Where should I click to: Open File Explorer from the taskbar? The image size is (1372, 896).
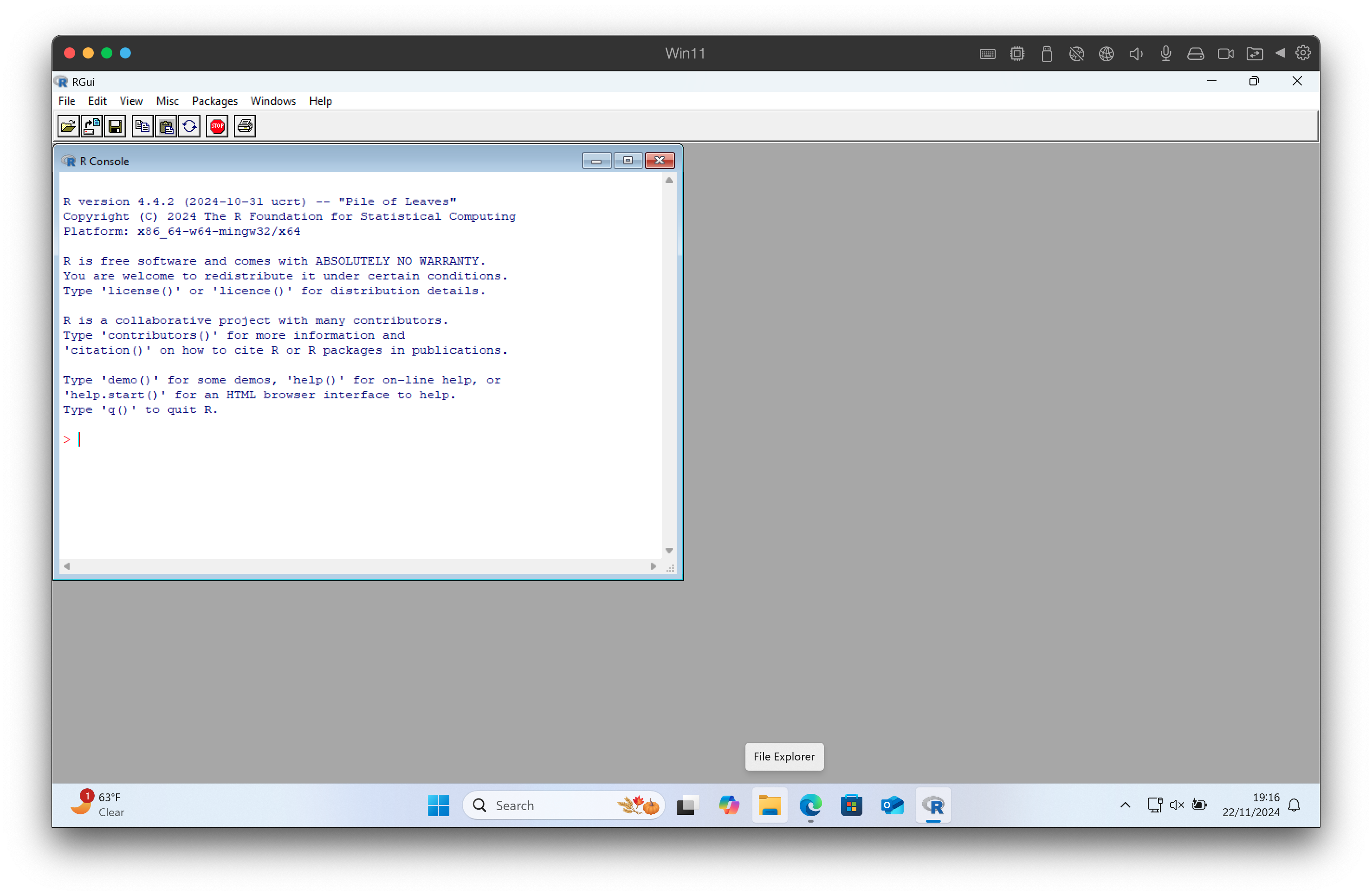pyautogui.click(x=770, y=805)
